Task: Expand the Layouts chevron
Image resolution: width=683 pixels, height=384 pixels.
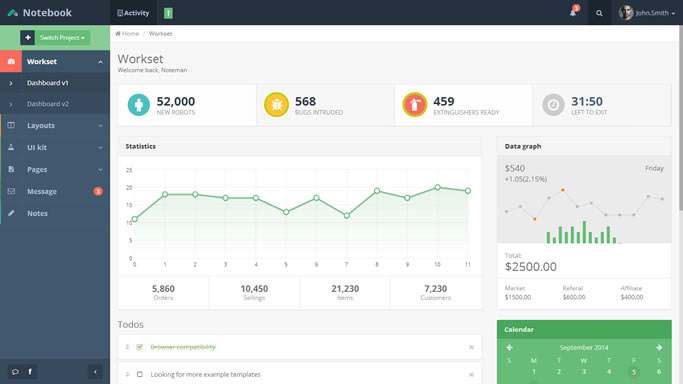Action: tap(101, 126)
